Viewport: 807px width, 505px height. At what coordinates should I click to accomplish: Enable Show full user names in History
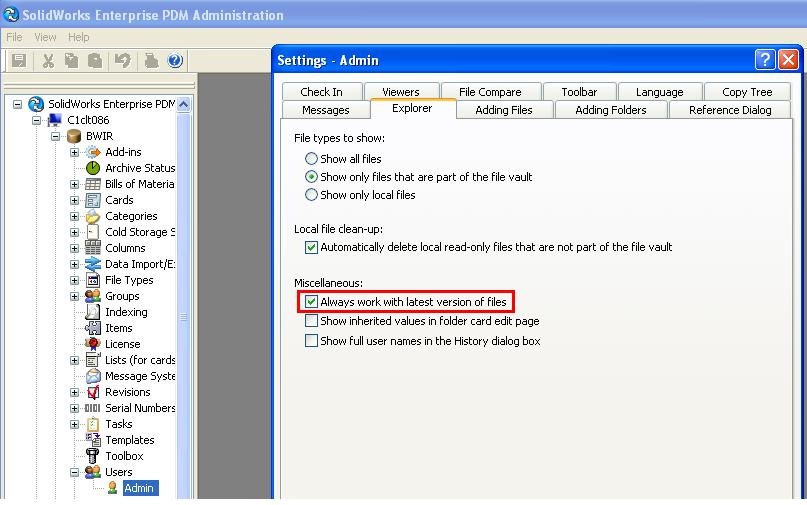click(x=311, y=341)
